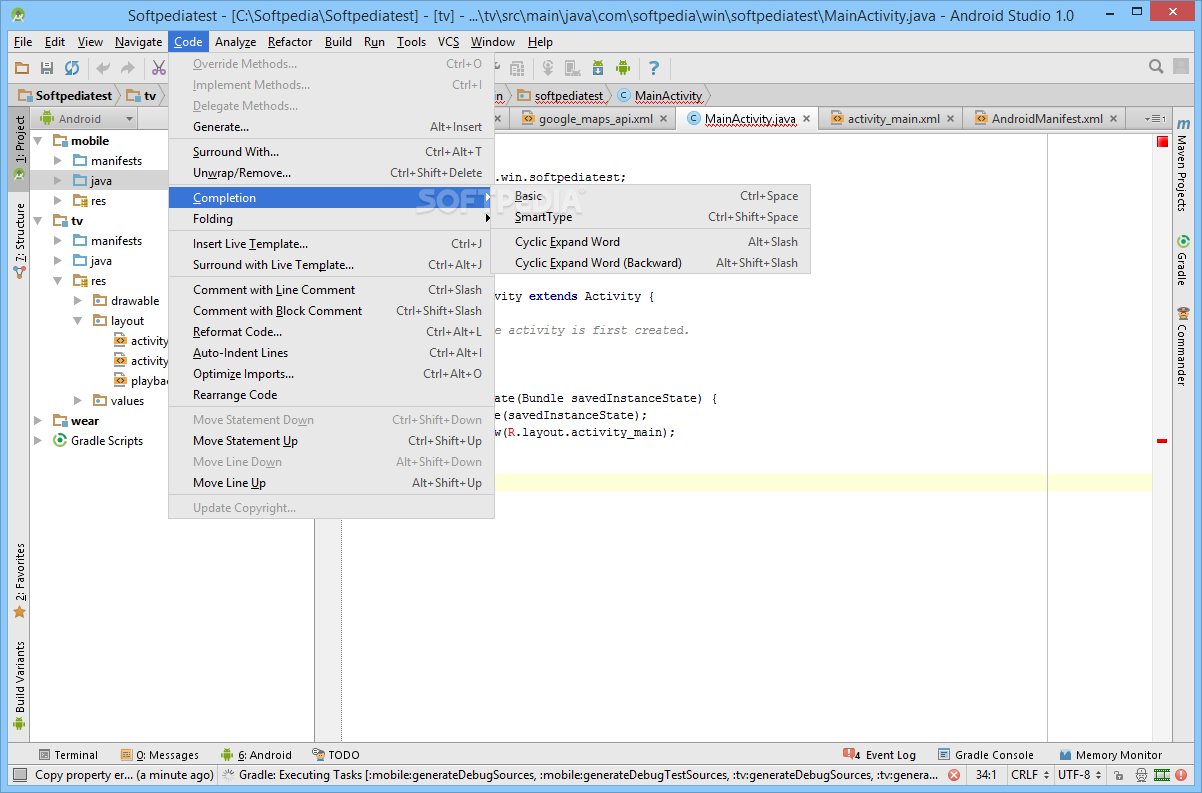Click the Synchronize toolbar icon
The image size is (1202, 793).
[72, 68]
